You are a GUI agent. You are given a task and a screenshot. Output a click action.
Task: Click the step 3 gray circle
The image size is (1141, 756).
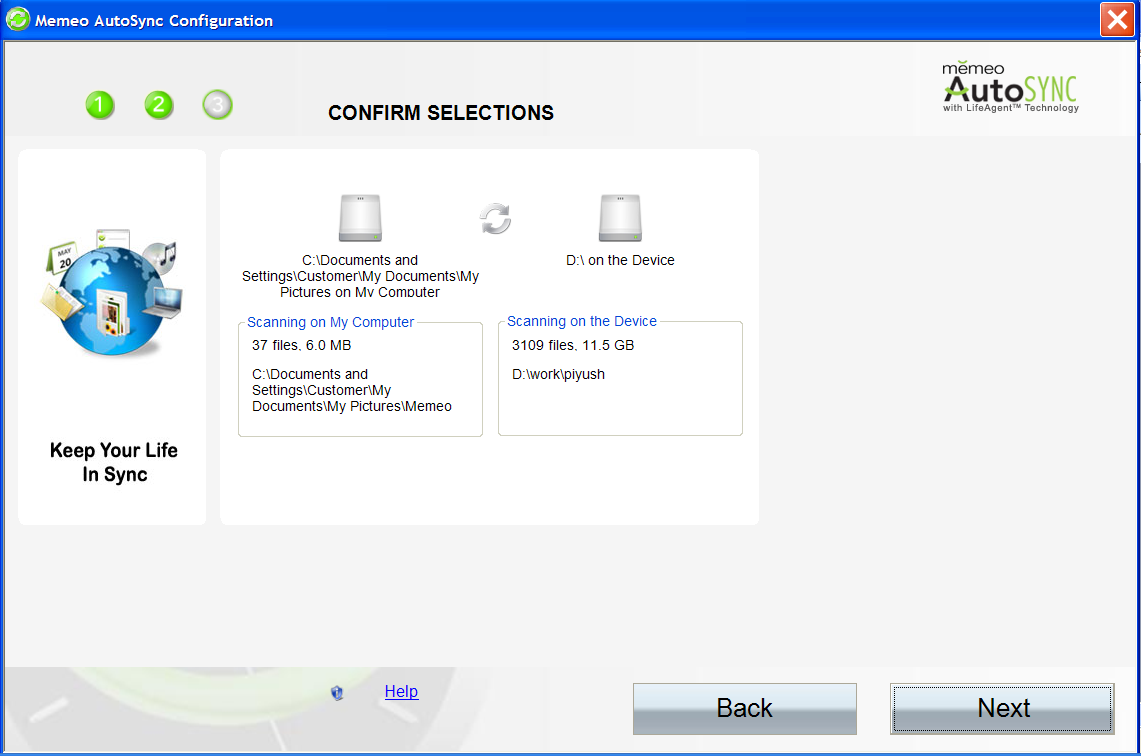[x=218, y=105]
